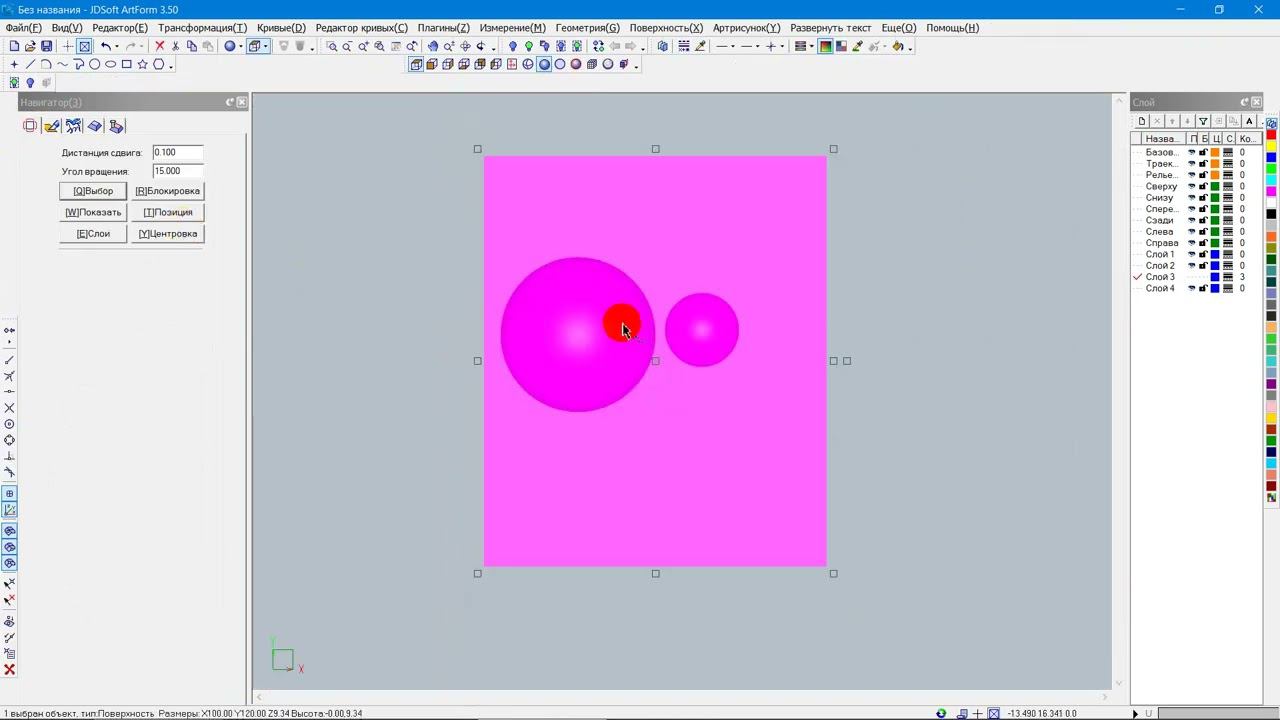Select the polygon drawing tool
The height and width of the screenshot is (720, 1280).
point(158,64)
